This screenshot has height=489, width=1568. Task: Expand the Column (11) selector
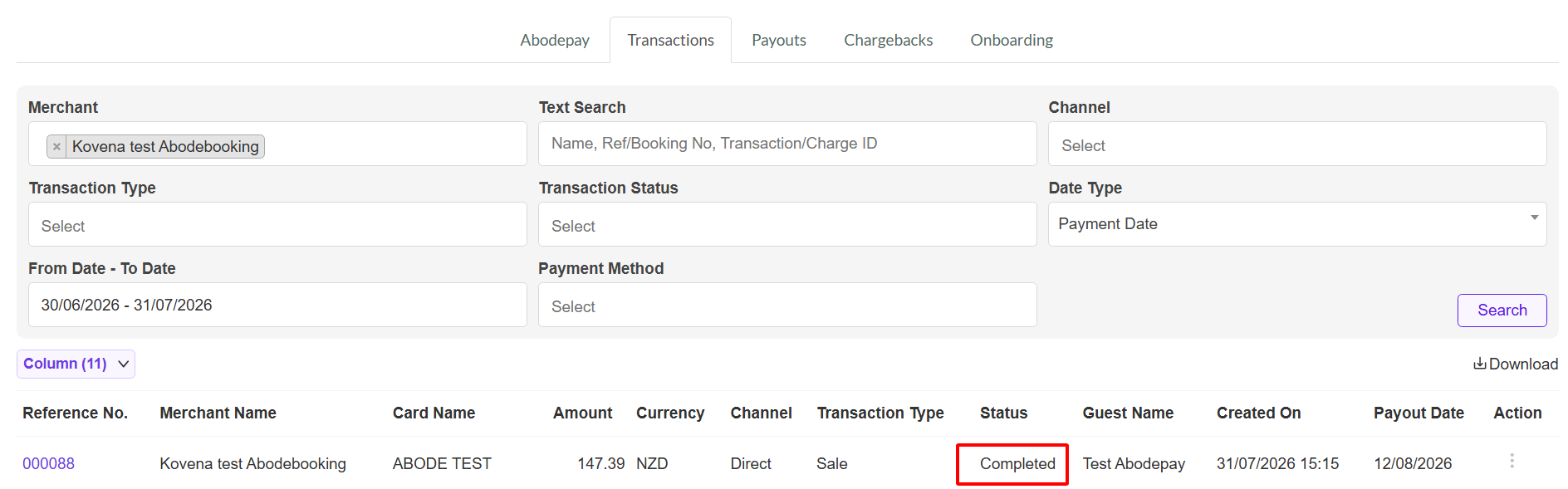[x=76, y=364]
